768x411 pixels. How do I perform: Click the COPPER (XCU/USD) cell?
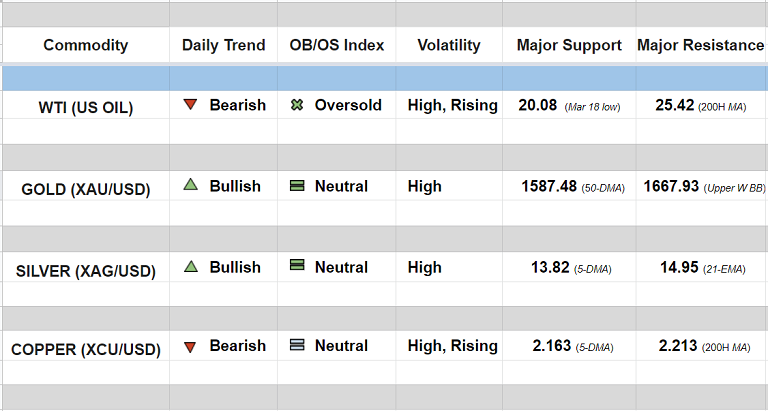click(x=86, y=349)
